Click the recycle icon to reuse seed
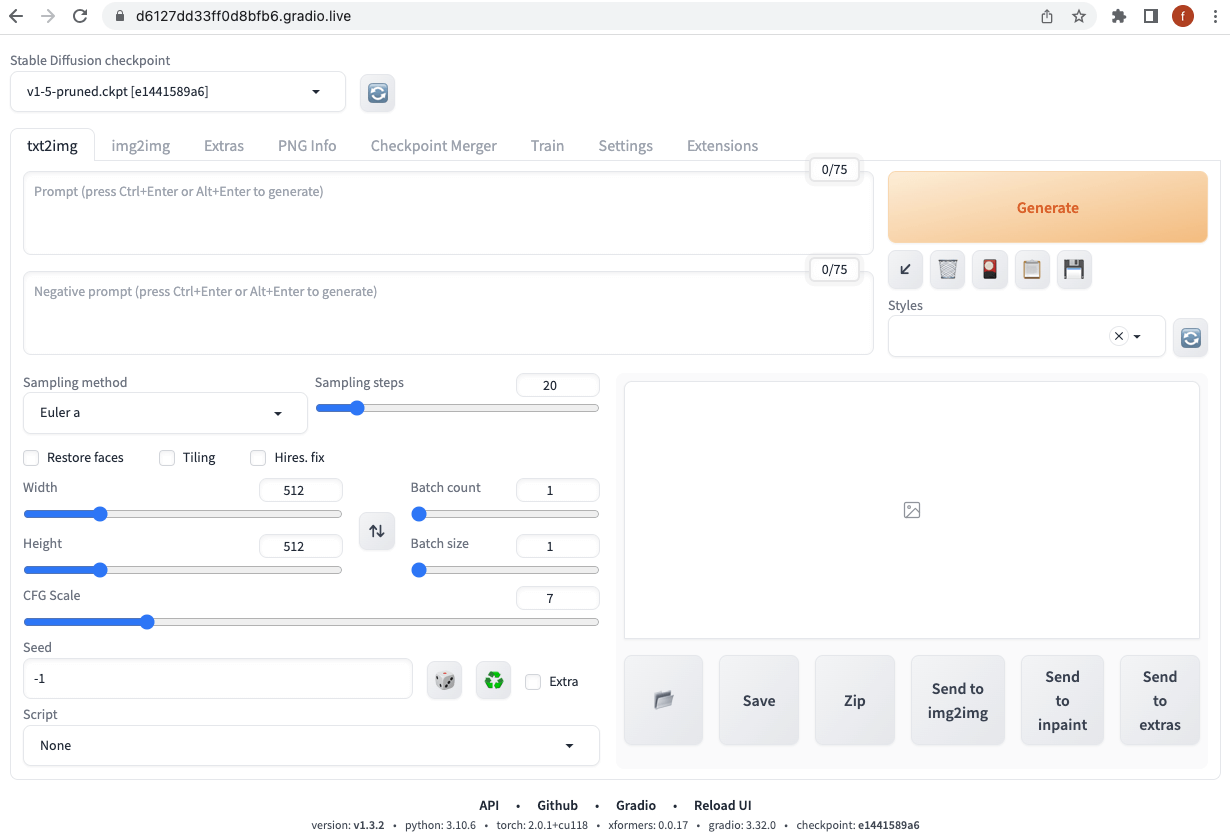 (x=493, y=680)
